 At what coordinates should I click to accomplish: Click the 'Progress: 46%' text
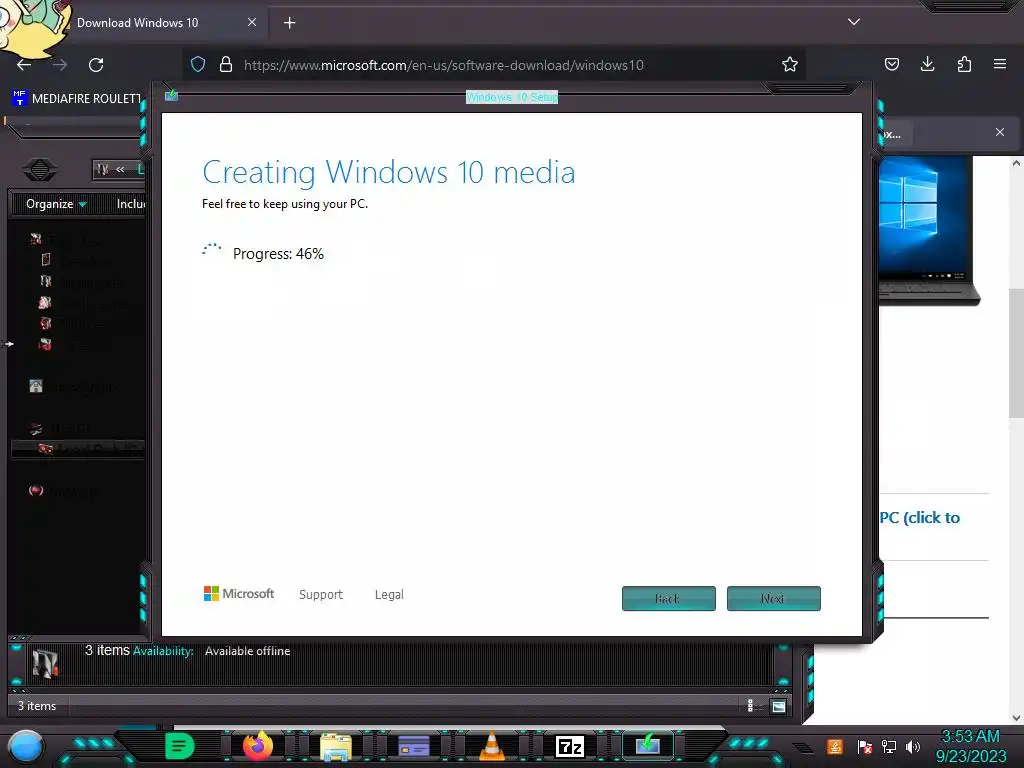(x=278, y=253)
